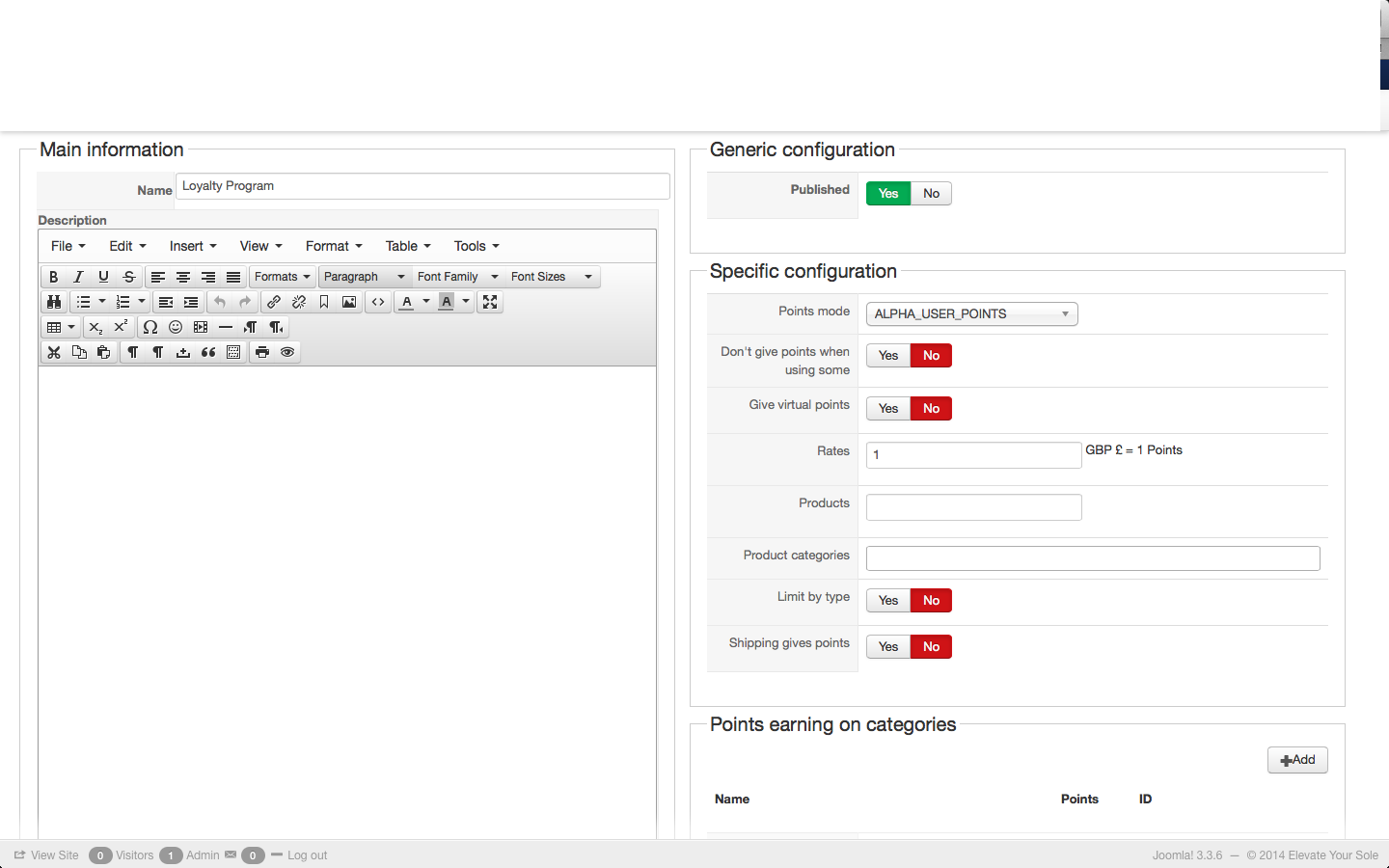The height and width of the screenshot is (868, 1389).
Task: Apply strikethrough formatting
Action: pos(129,277)
